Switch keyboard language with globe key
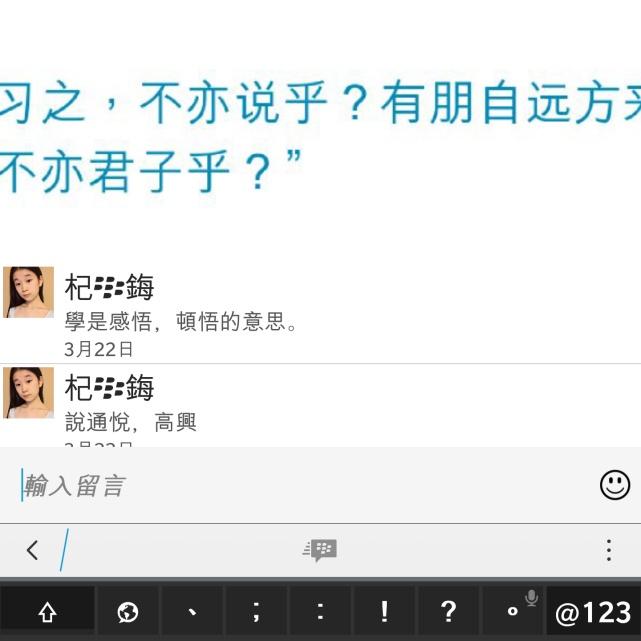The height and width of the screenshot is (641, 641). coord(128,612)
